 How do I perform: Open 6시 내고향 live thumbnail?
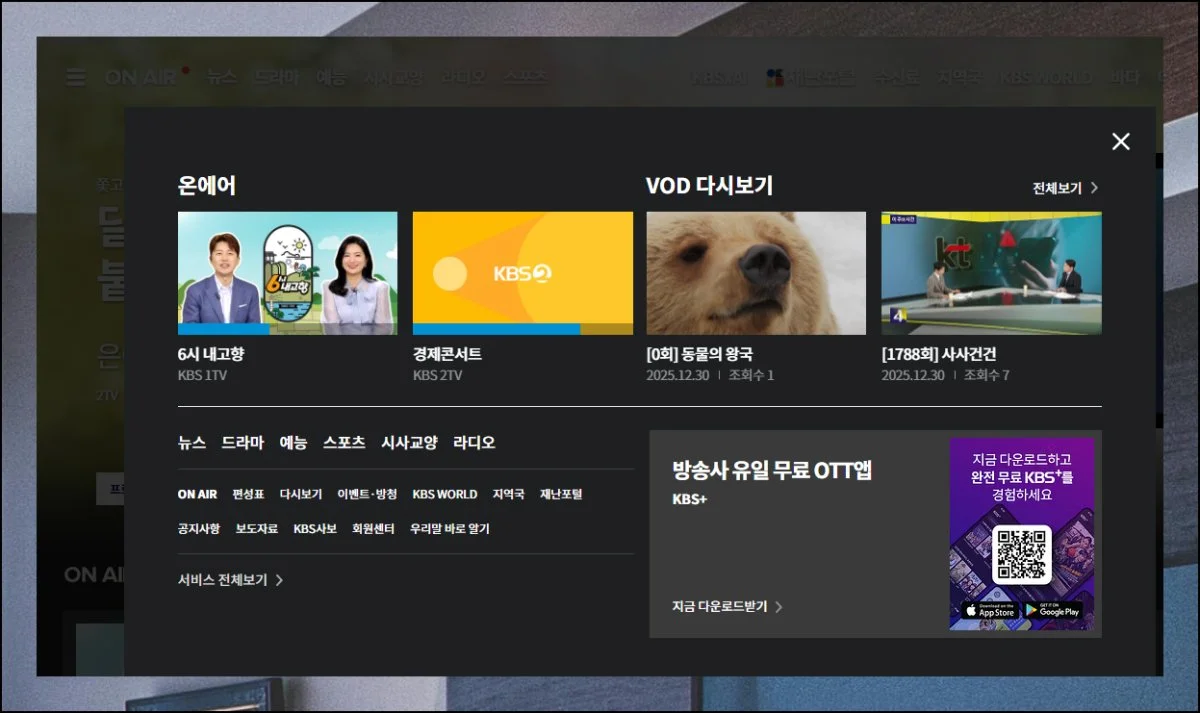287,272
